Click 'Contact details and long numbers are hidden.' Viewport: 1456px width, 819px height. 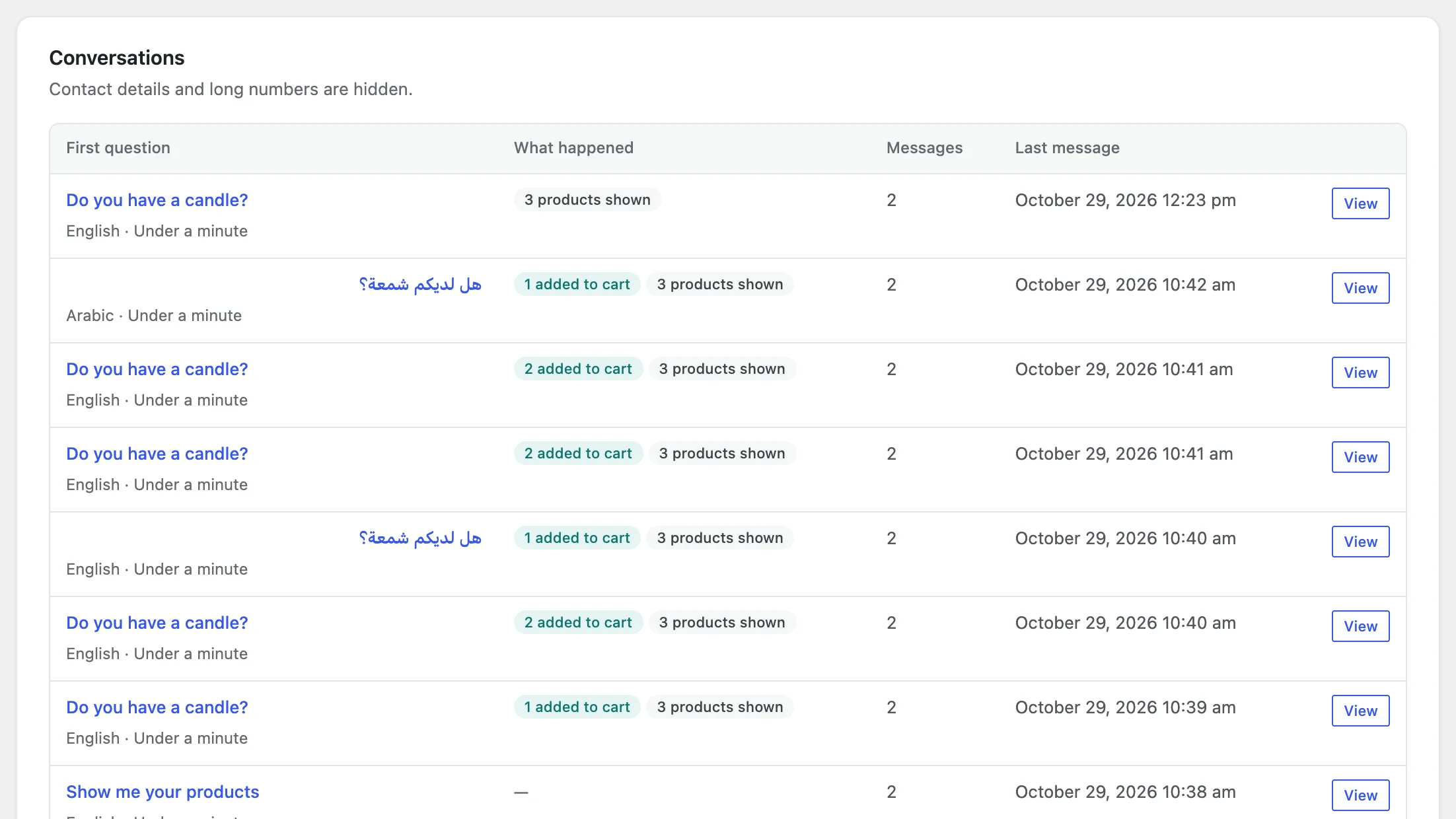pyautogui.click(x=231, y=89)
